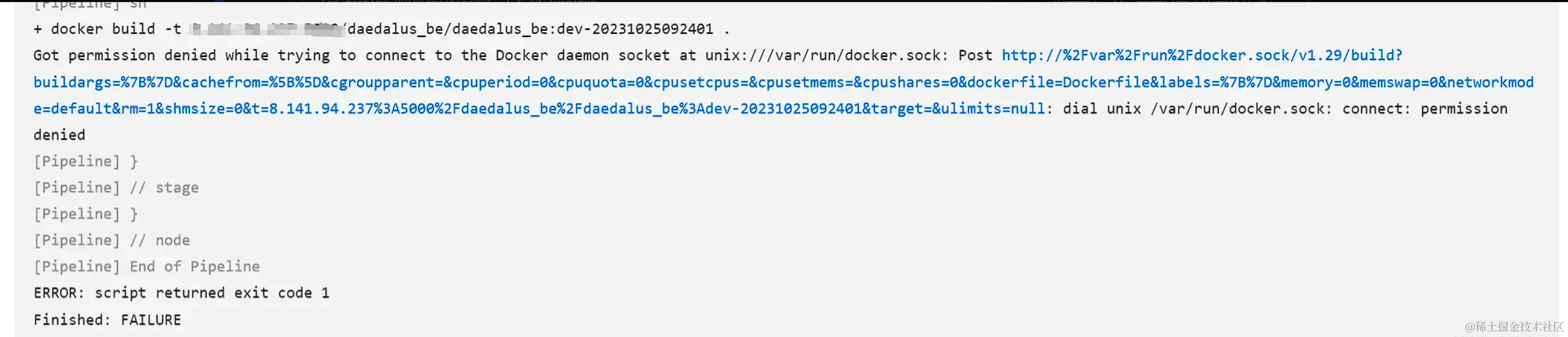Viewport: 1568px width, 337px height.
Task: Click the watermark text in the corner
Action: [x=1514, y=326]
